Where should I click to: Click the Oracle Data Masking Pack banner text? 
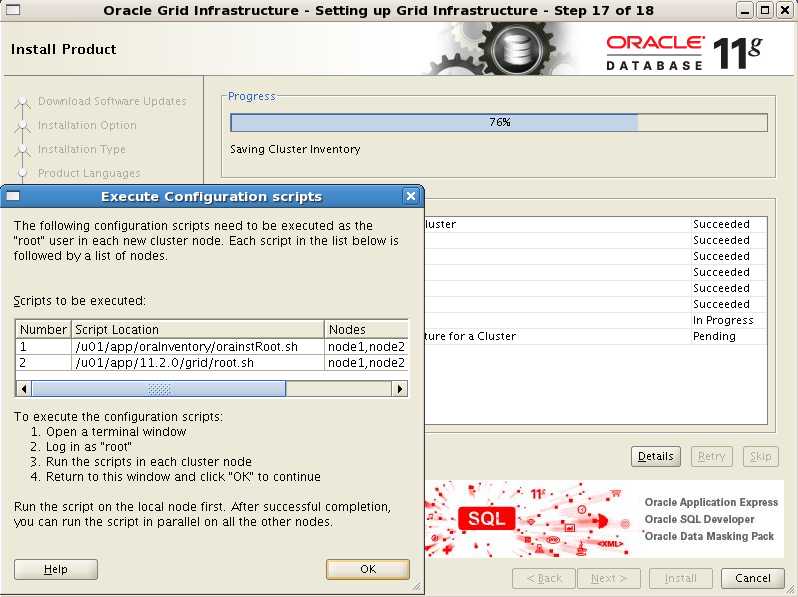coord(709,536)
